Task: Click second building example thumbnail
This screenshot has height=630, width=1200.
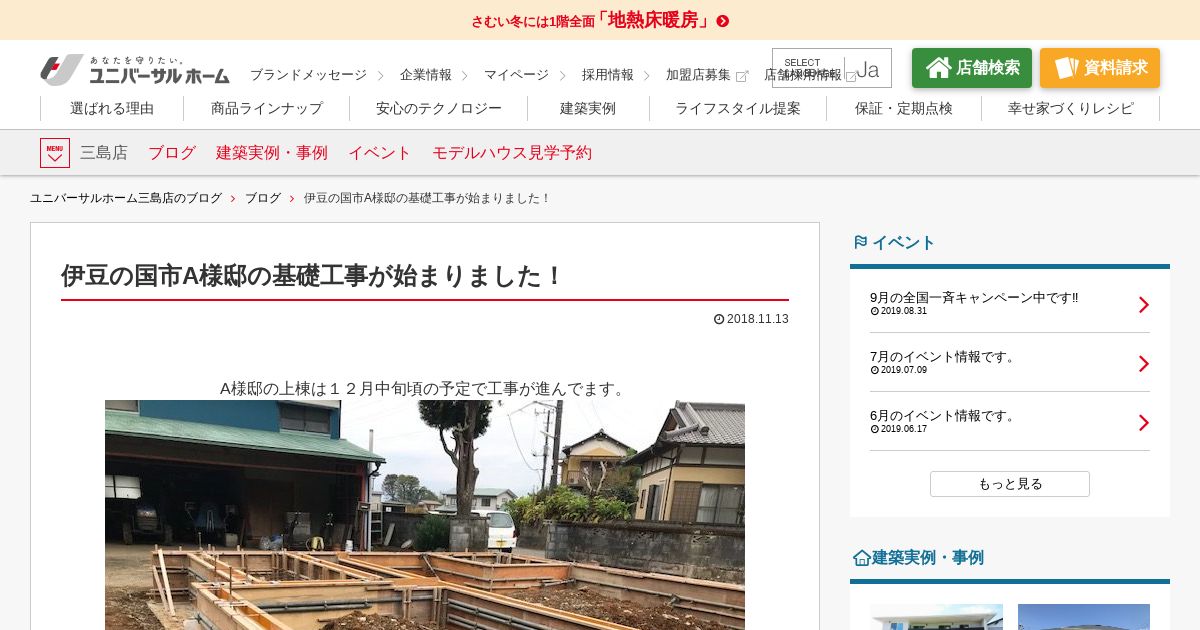Action: coord(1084,617)
